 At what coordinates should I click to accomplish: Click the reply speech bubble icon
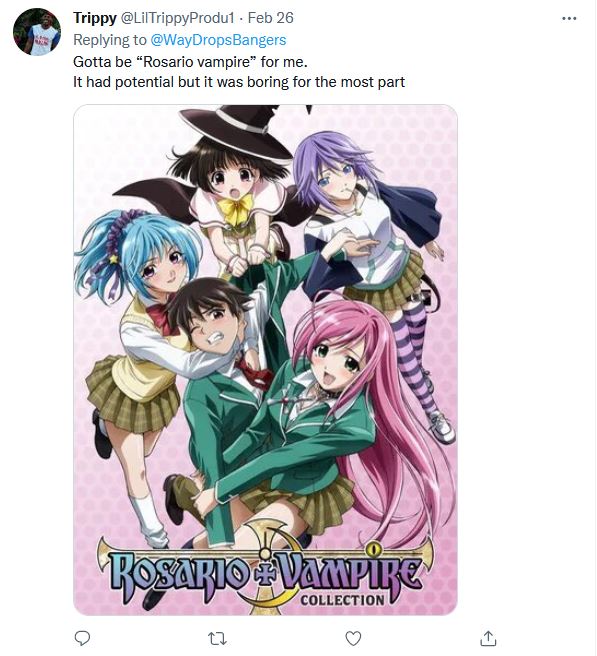(82, 638)
